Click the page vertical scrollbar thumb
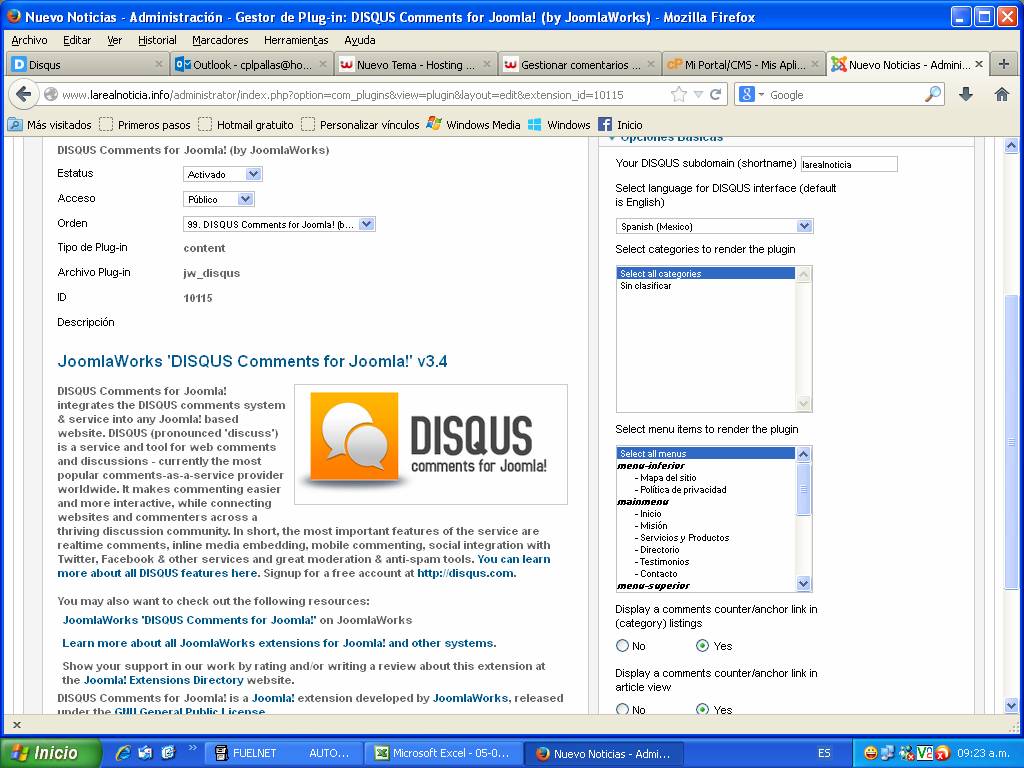 click(x=1011, y=443)
